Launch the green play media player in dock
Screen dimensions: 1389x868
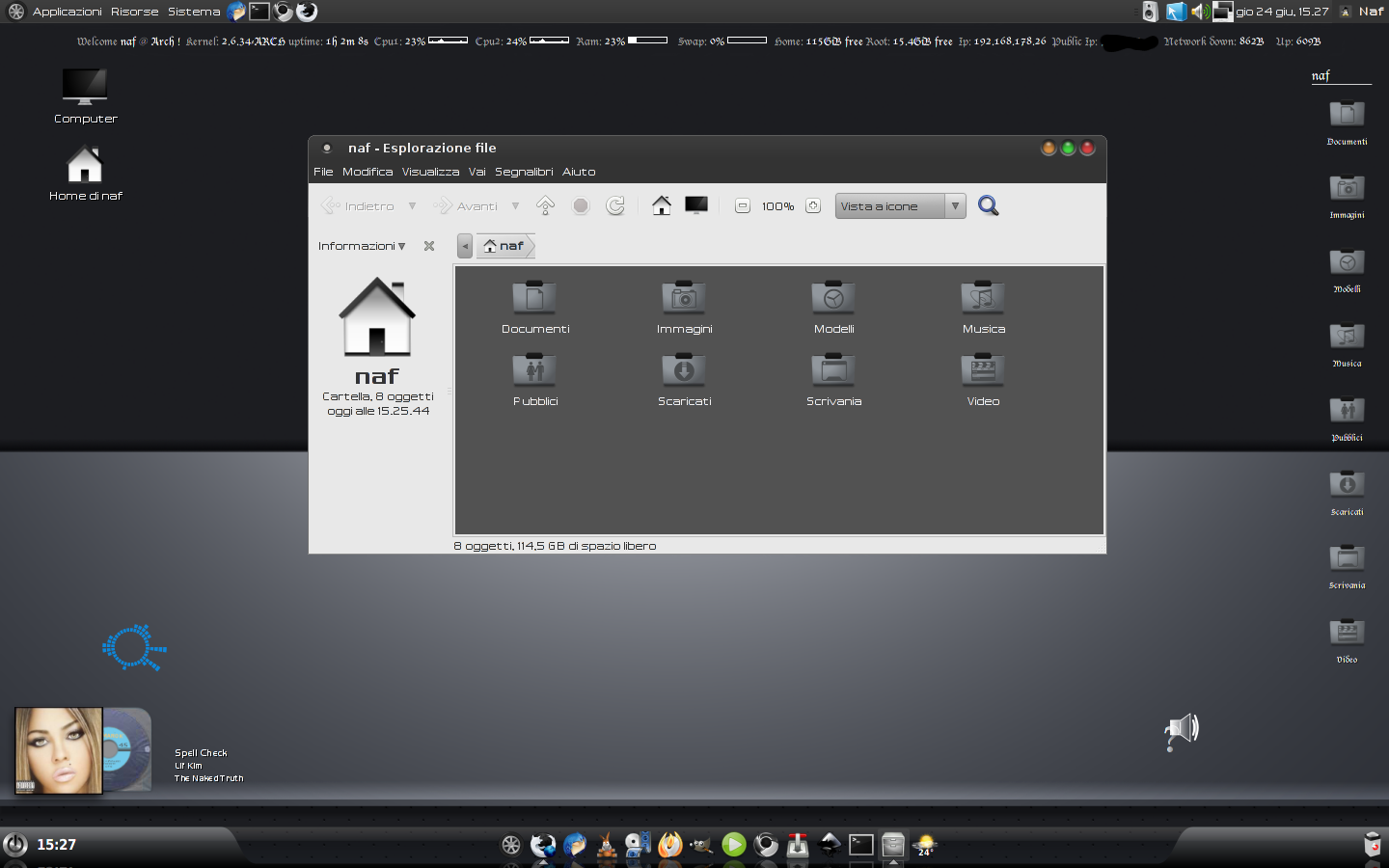[x=734, y=846]
